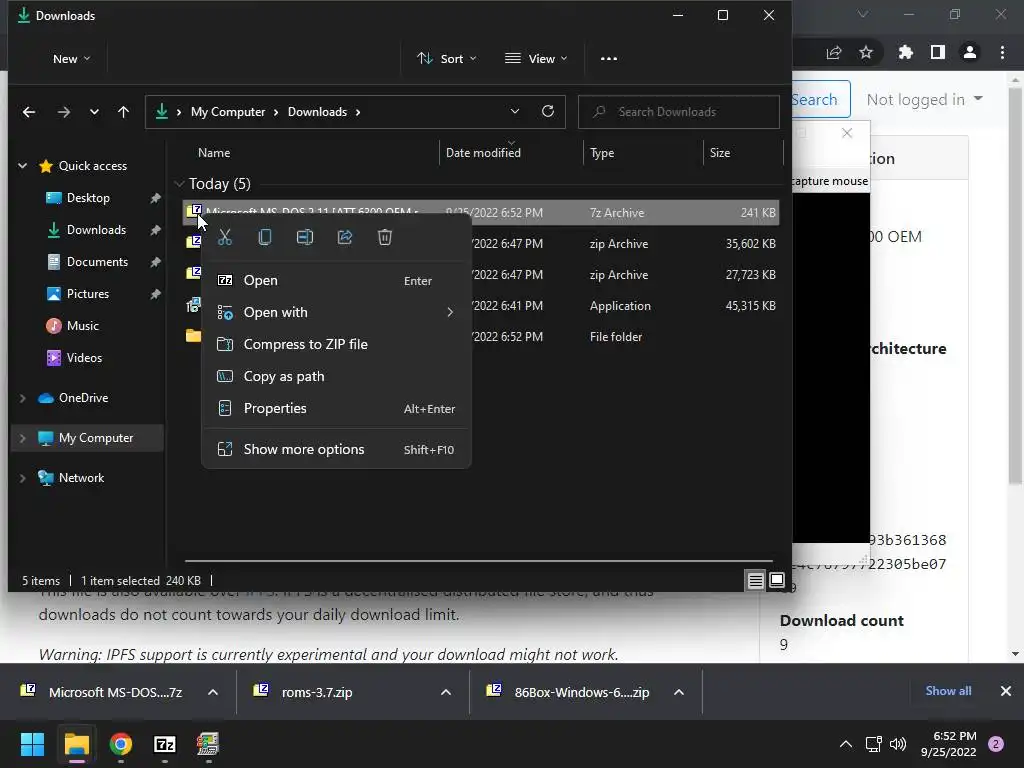The width and height of the screenshot is (1024, 768).
Task: Open Desktop in Quick access
Action: click(88, 198)
